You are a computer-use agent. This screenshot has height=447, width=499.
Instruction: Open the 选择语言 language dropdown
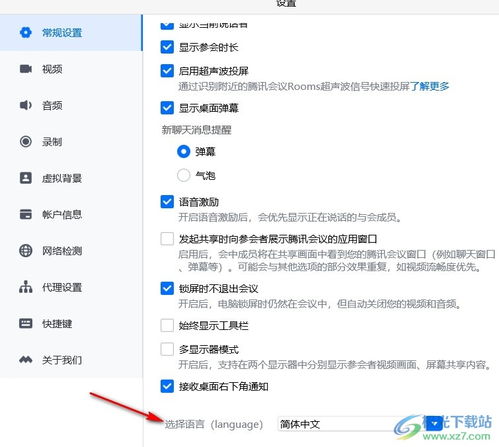click(435, 424)
